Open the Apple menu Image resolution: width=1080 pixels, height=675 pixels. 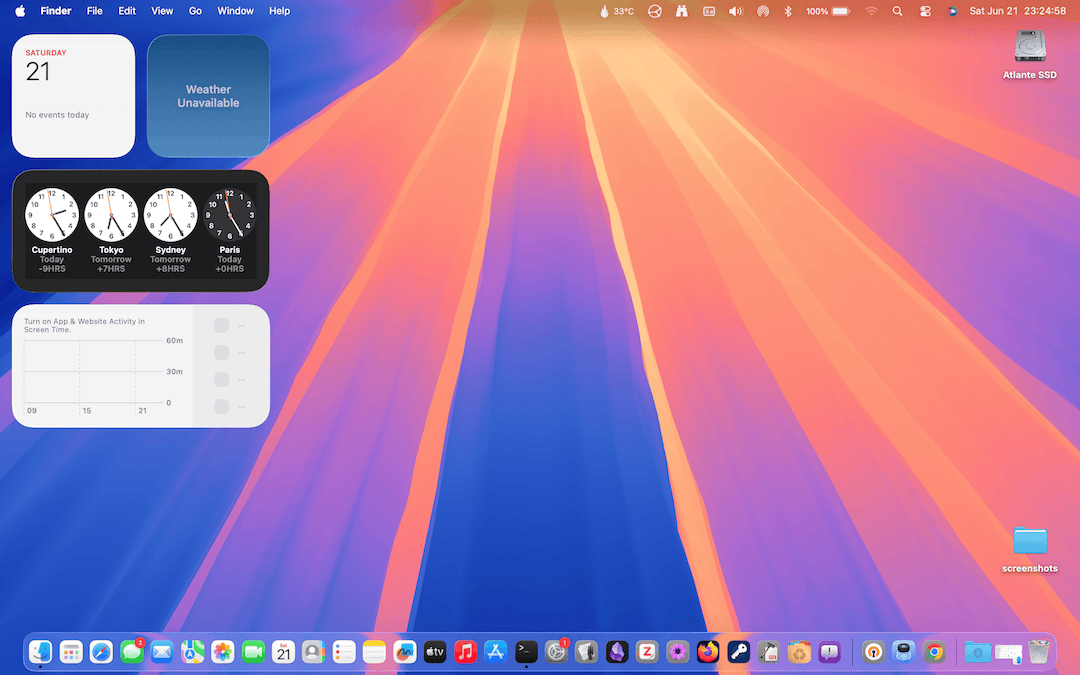[20, 11]
